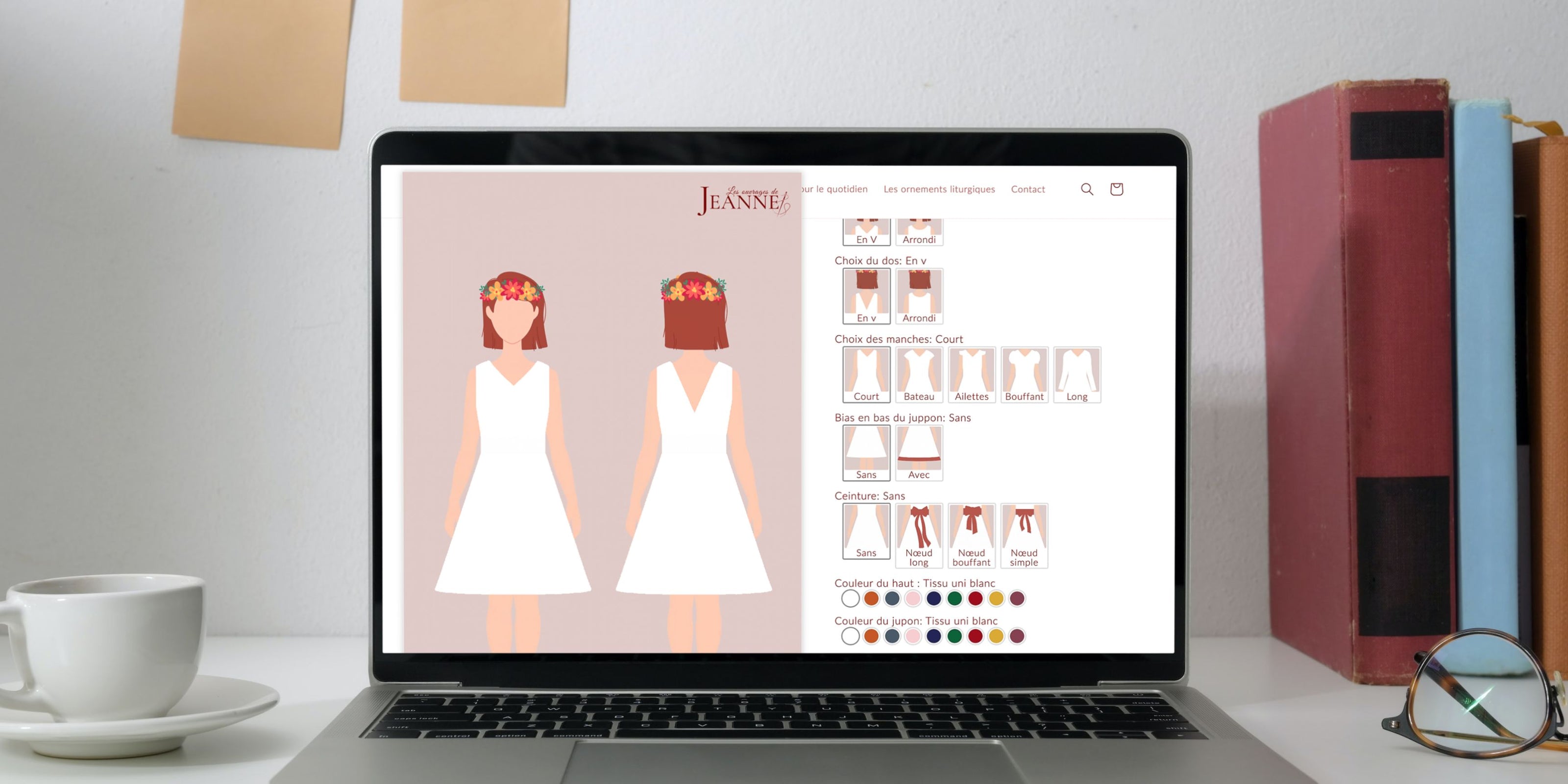The width and height of the screenshot is (1568, 784).
Task: Click the pour le quotidien link
Action: (833, 189)
